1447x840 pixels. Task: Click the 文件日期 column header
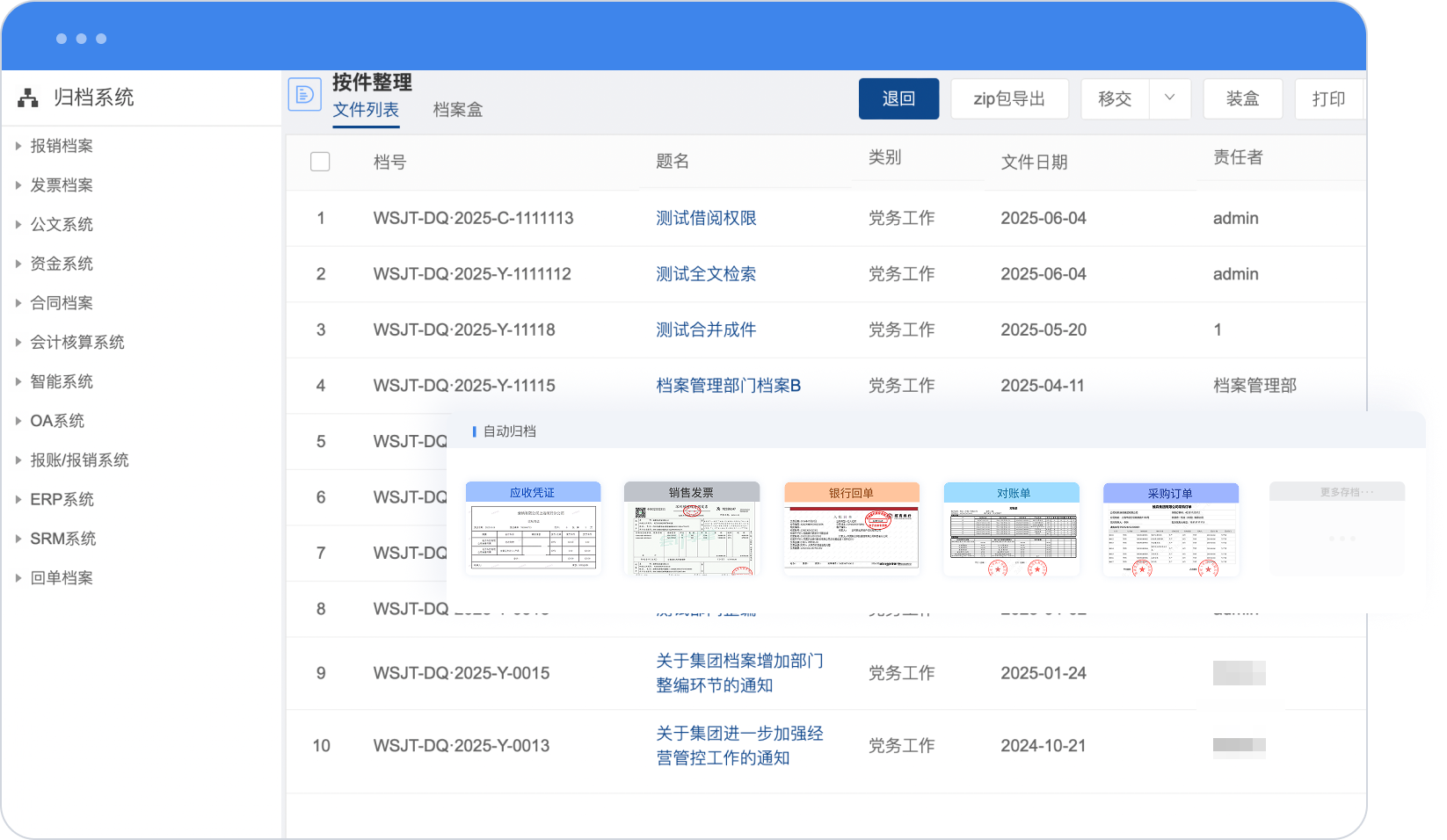click(x=1034, y=162)
